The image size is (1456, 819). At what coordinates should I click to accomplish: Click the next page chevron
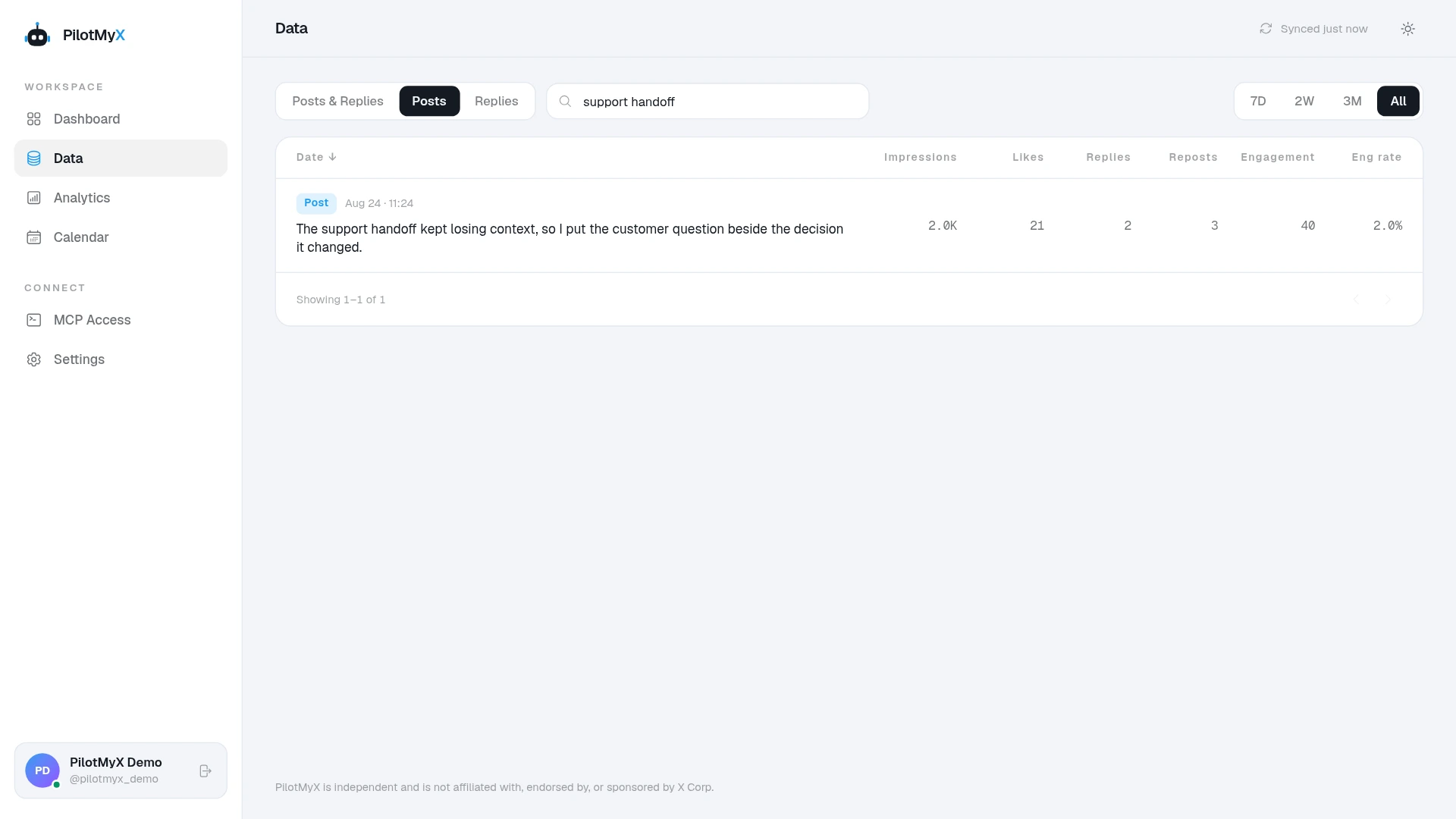(1389, 300)
